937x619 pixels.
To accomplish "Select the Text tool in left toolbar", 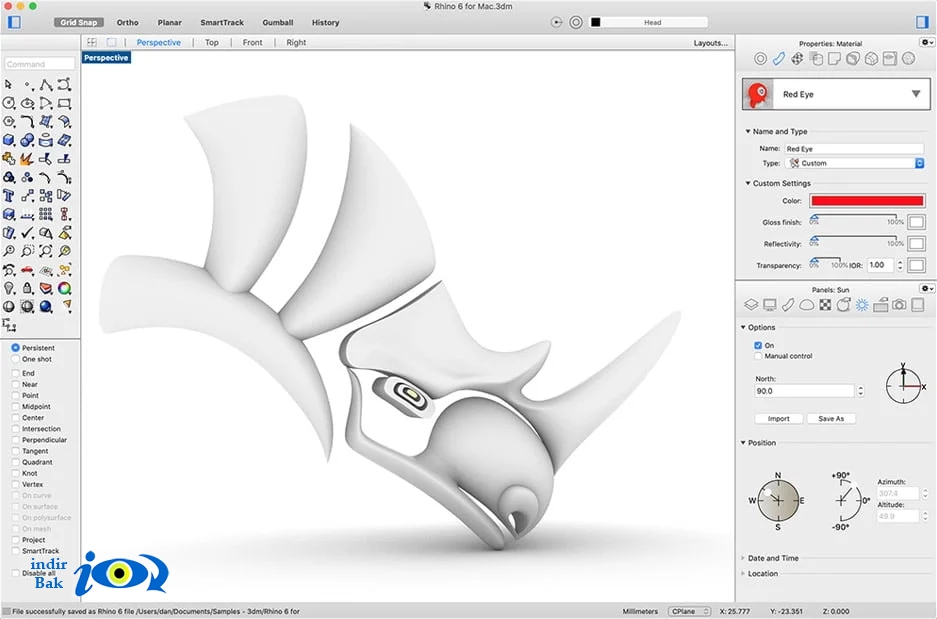I will (x=8, y=195).
